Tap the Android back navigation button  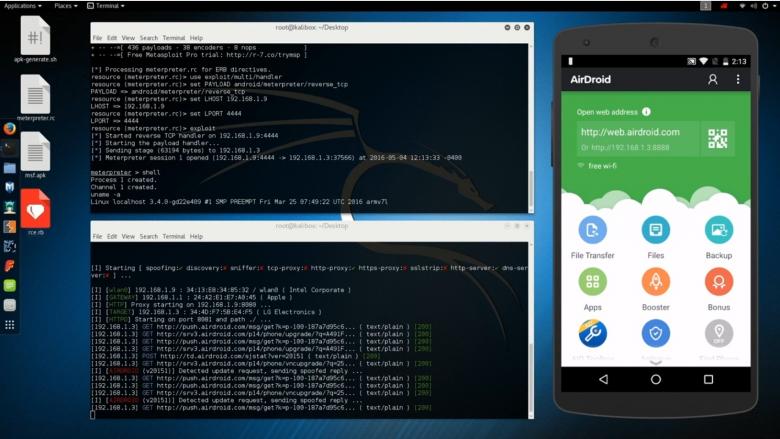[603, 379]
